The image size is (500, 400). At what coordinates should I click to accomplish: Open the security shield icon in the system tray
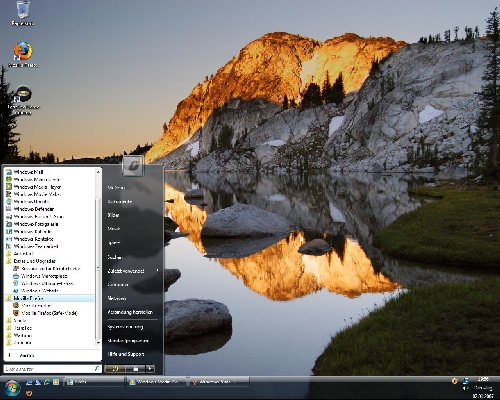click(x=454, y=381)
